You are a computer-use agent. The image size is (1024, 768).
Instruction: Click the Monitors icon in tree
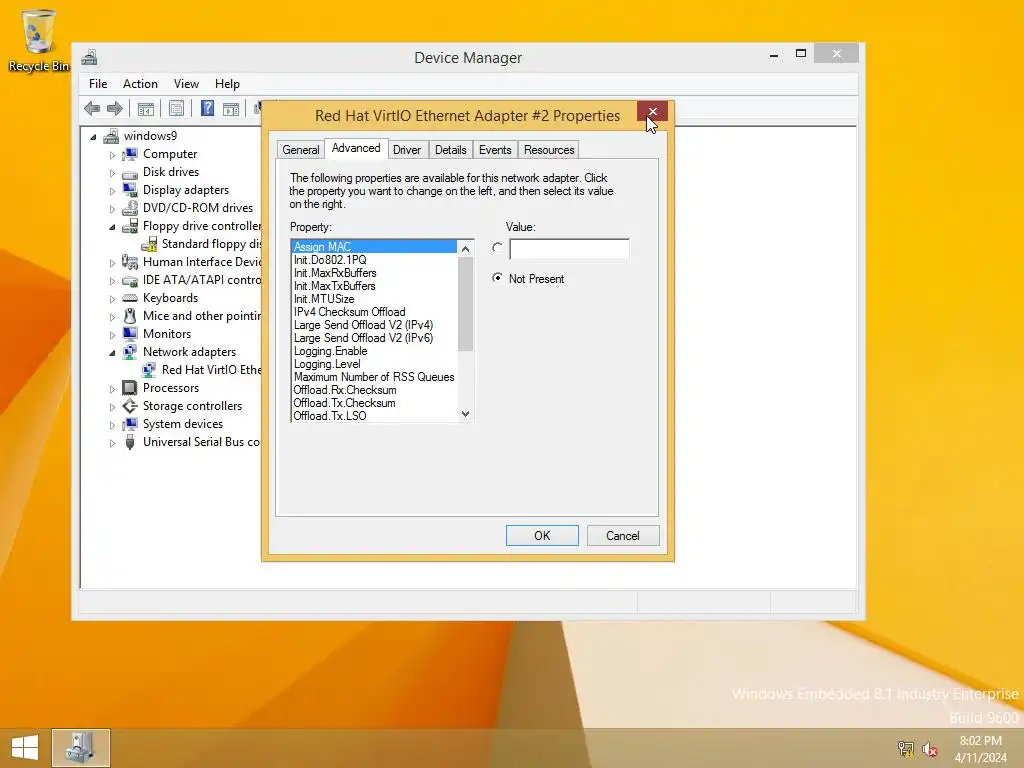(x=130, y=334)
